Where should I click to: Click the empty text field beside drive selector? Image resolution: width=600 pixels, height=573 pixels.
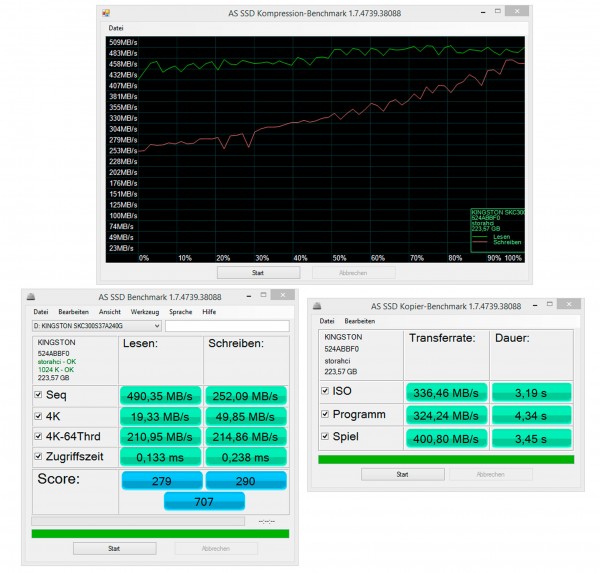(x=227, y=326)
